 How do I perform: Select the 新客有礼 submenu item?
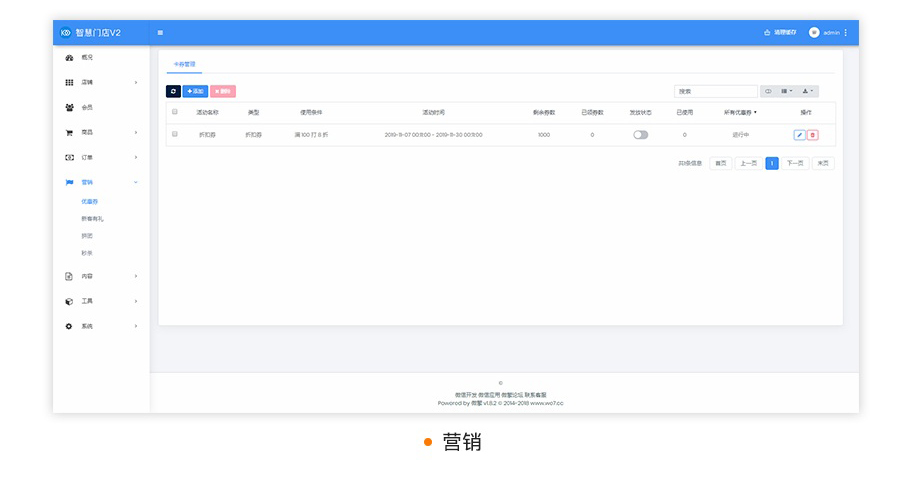click(92, 219)
